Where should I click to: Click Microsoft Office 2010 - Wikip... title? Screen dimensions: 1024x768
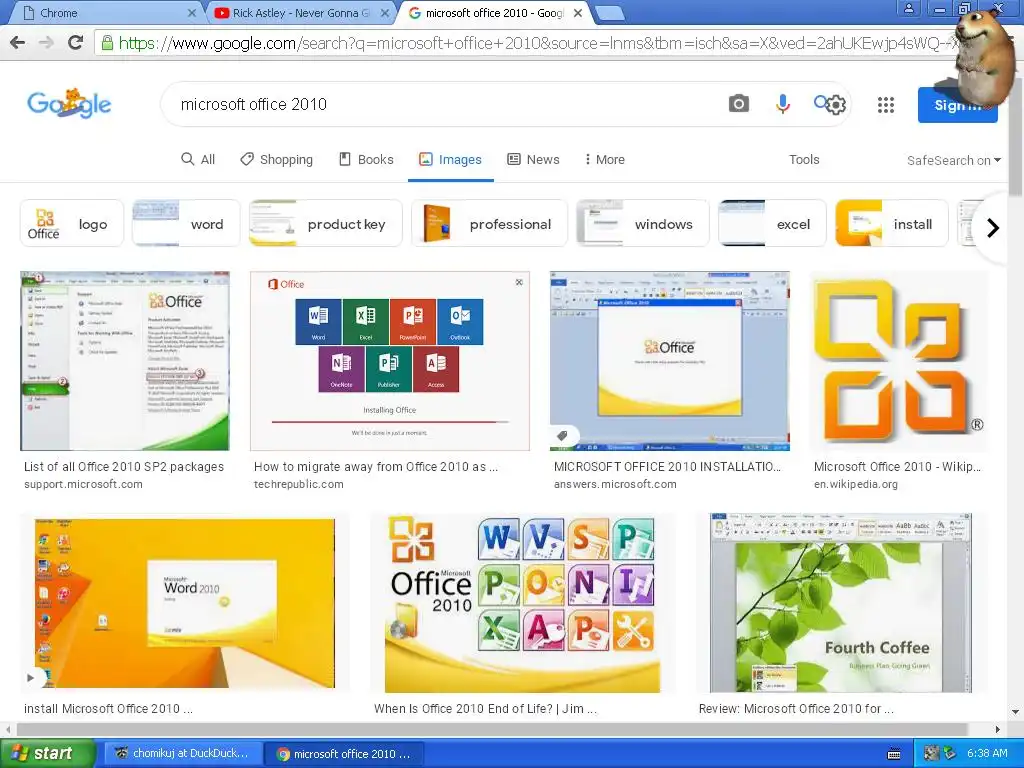897,466
